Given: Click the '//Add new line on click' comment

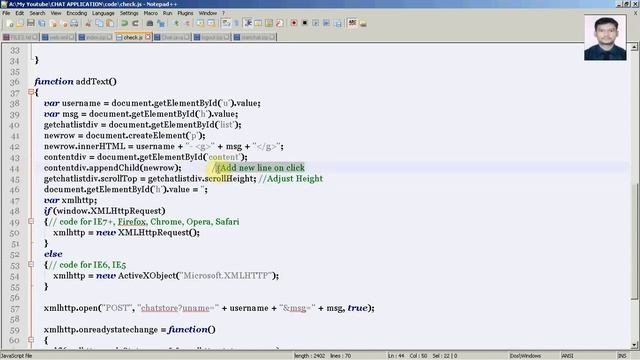Looking at the screenshot, I should click(x=259, y=168).
